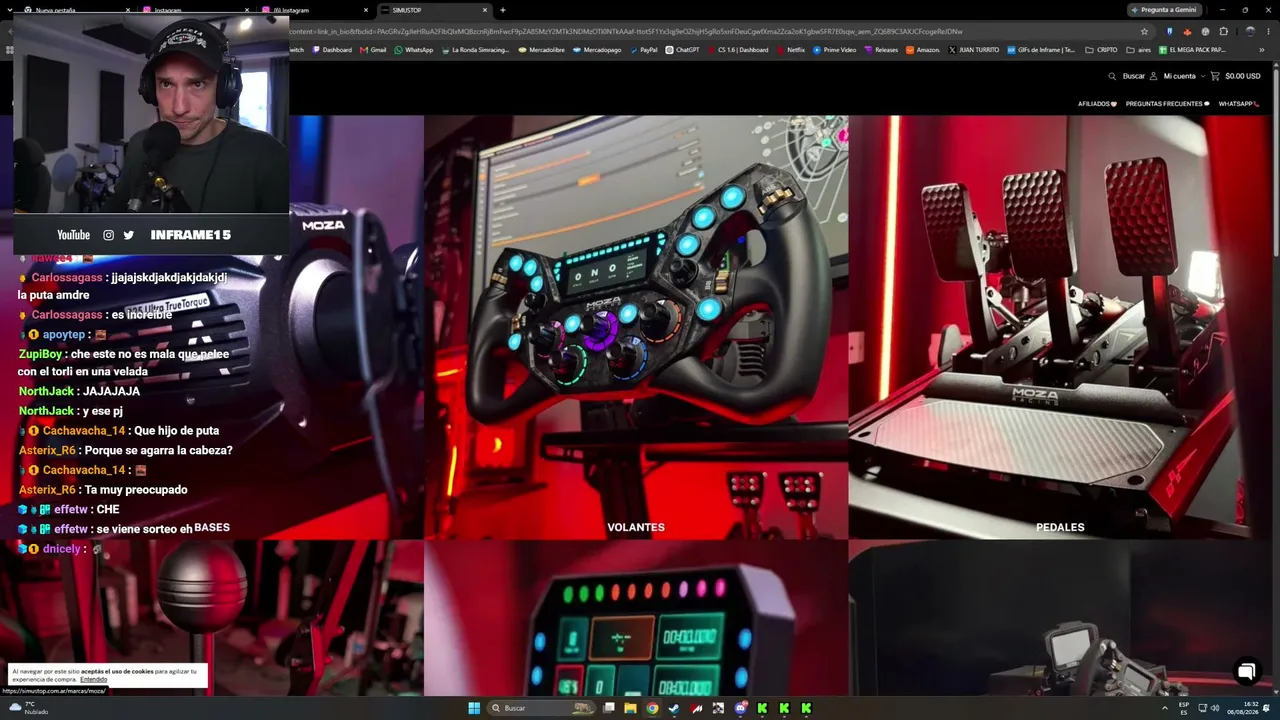Open the site search magnifier icon
The width and height of the screenshot is (1280, 720).
tap(1112, 76)
